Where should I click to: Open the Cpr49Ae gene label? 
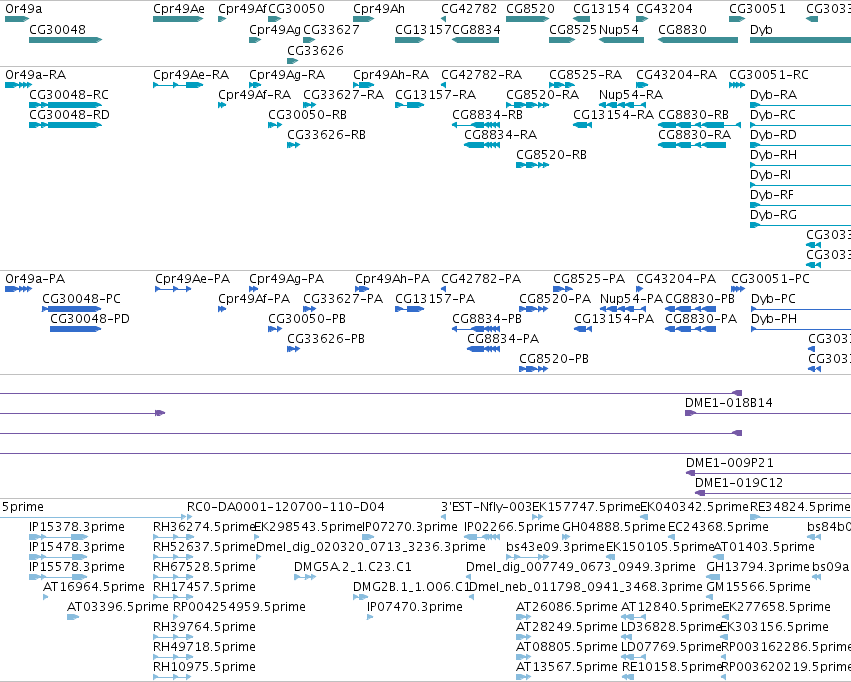coord(179,9)
